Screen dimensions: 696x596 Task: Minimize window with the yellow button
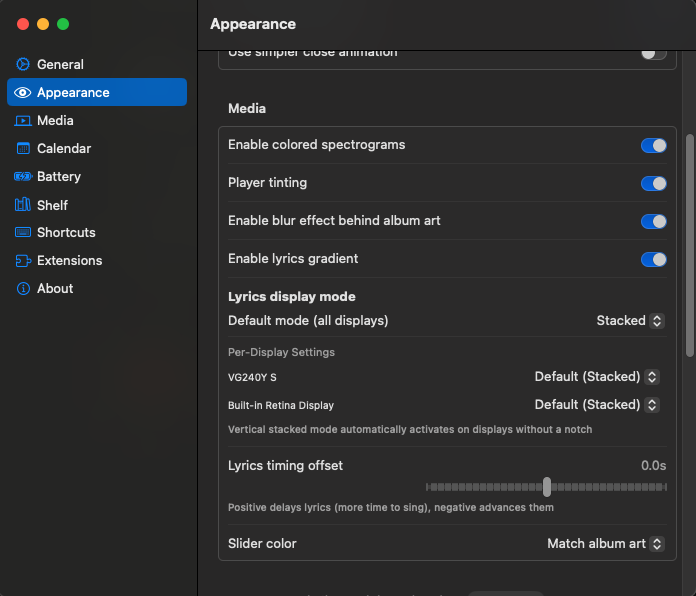pos(43,24)
